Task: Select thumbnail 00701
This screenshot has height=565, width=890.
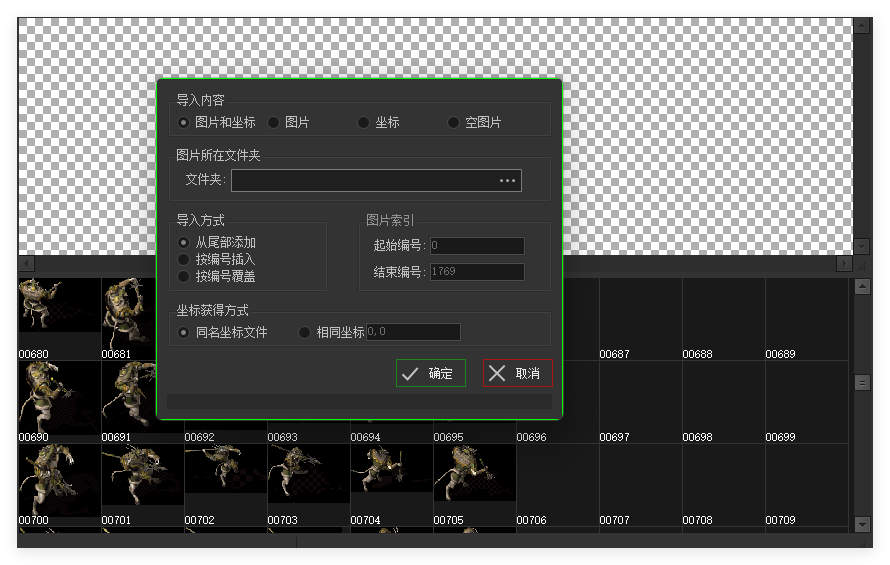Action: click(x=142, y=485)
